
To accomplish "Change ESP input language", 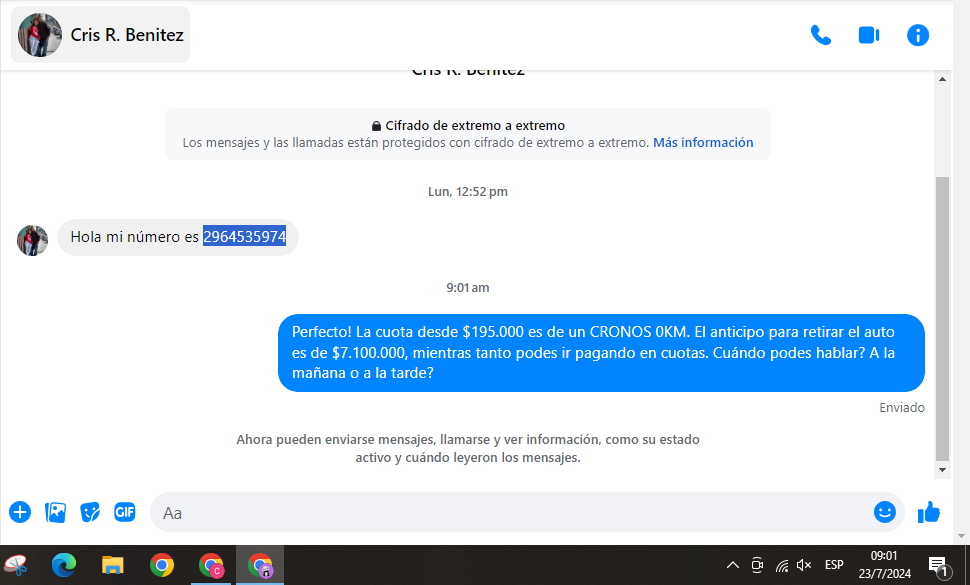I will (x=834, y=565).
